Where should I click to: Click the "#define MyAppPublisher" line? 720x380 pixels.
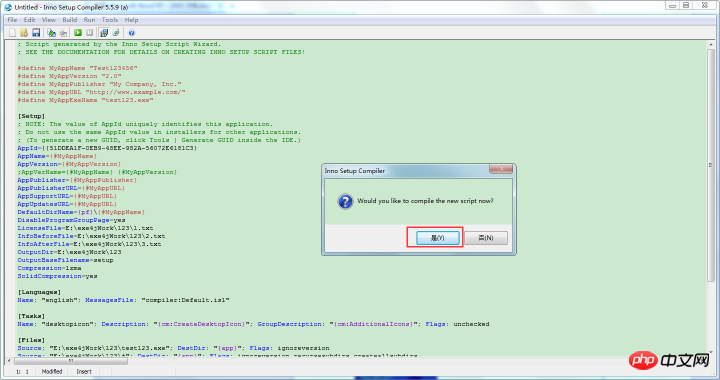[x=99, y=84]
